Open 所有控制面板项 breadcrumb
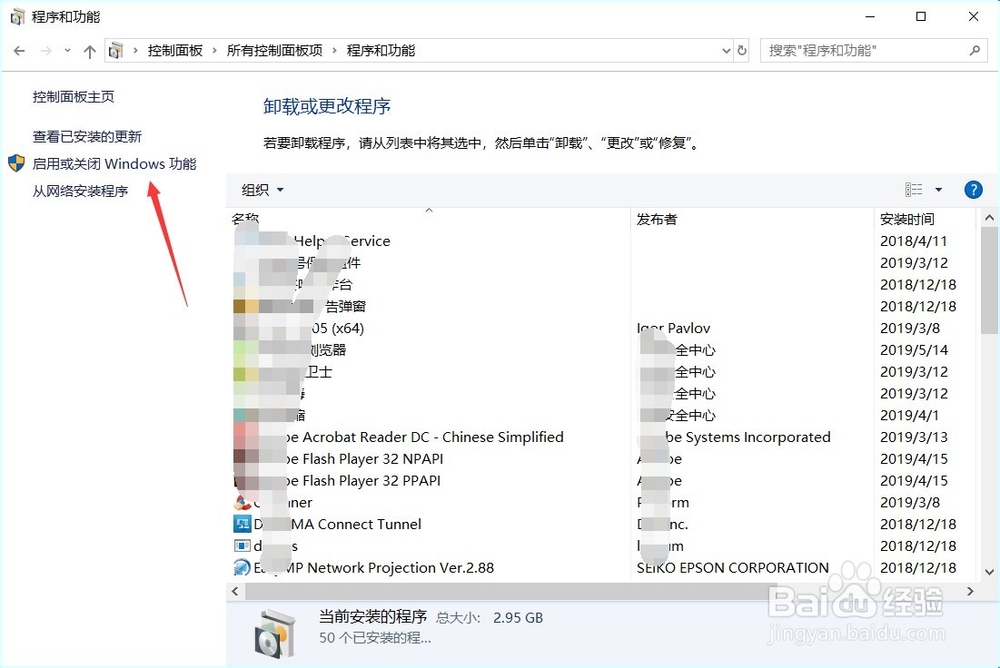The width and height of the screenshot is (1000, 668). 274,50
